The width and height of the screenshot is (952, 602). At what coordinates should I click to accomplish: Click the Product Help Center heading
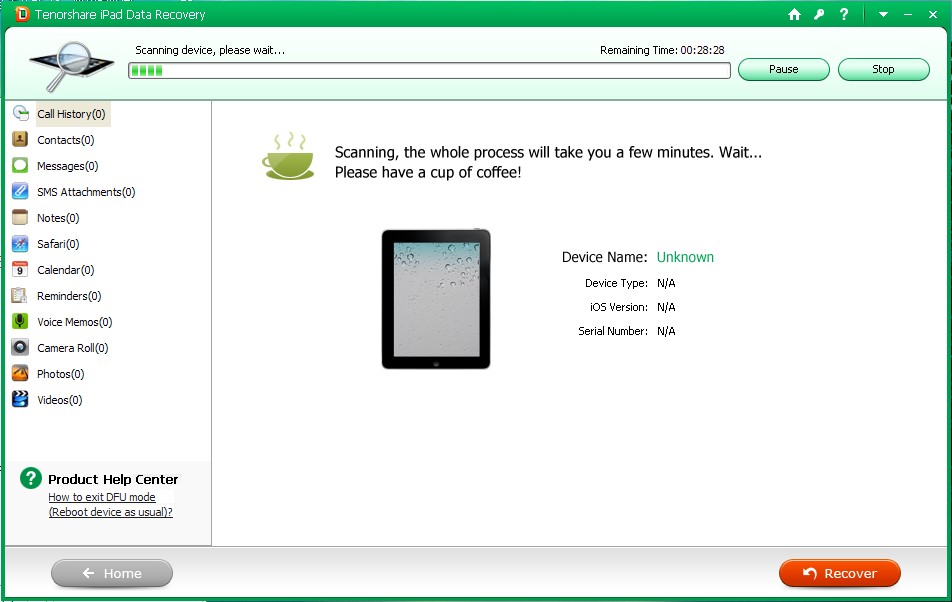click(113, 479)
